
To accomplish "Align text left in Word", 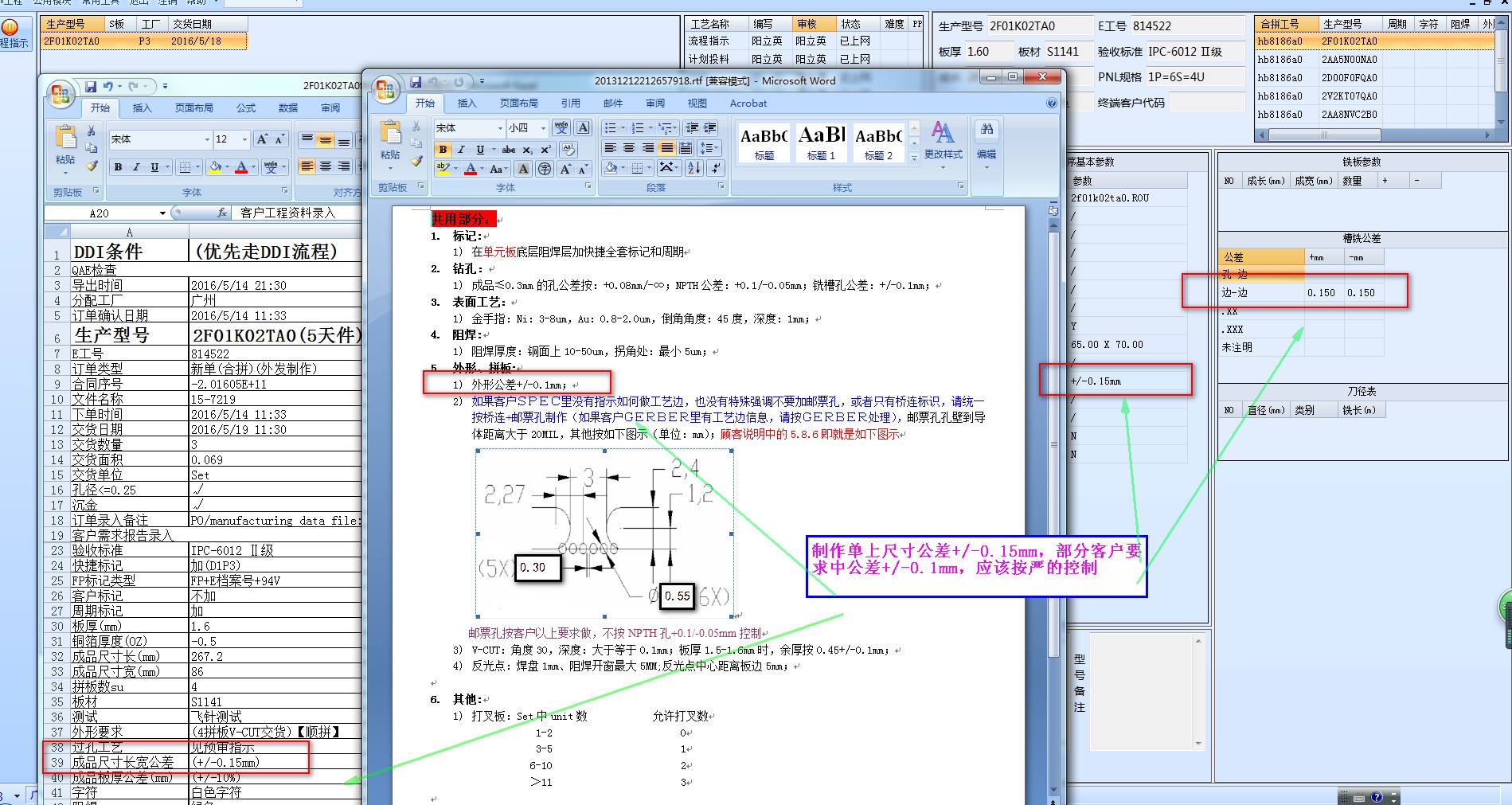I will click(611, 148).
